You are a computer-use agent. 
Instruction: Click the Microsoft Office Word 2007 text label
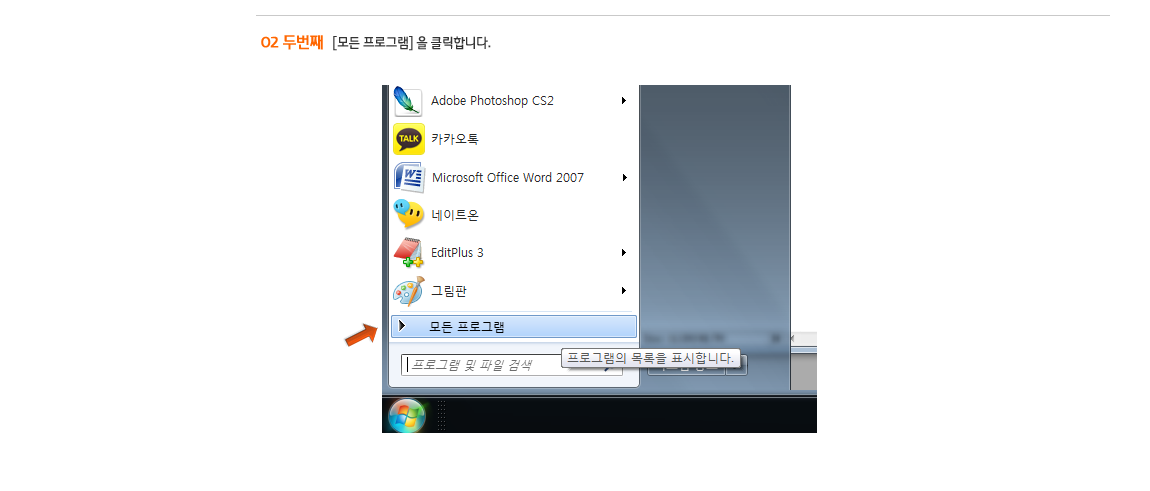tap(508, 177)
